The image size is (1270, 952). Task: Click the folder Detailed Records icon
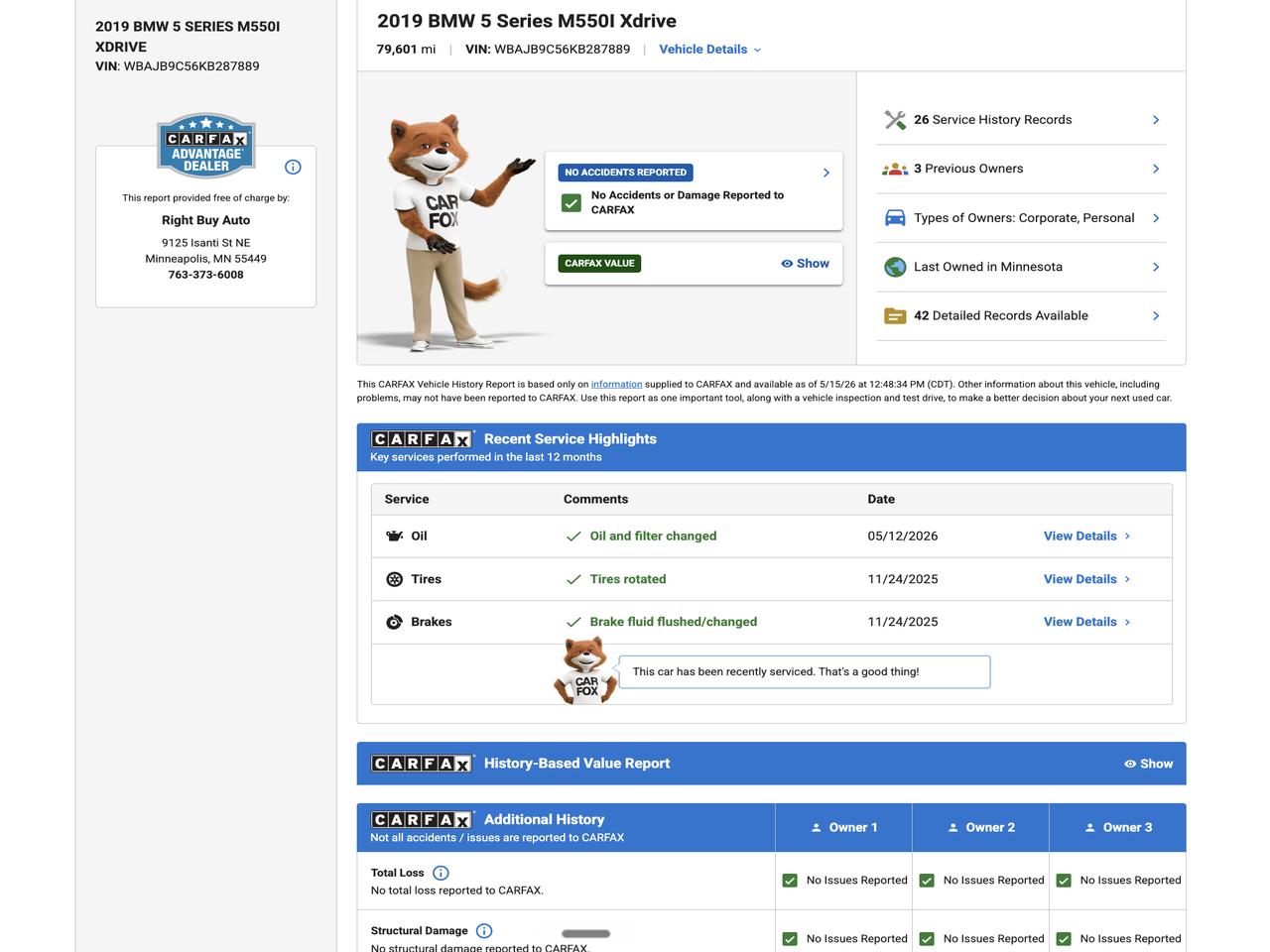pos(895,316)
